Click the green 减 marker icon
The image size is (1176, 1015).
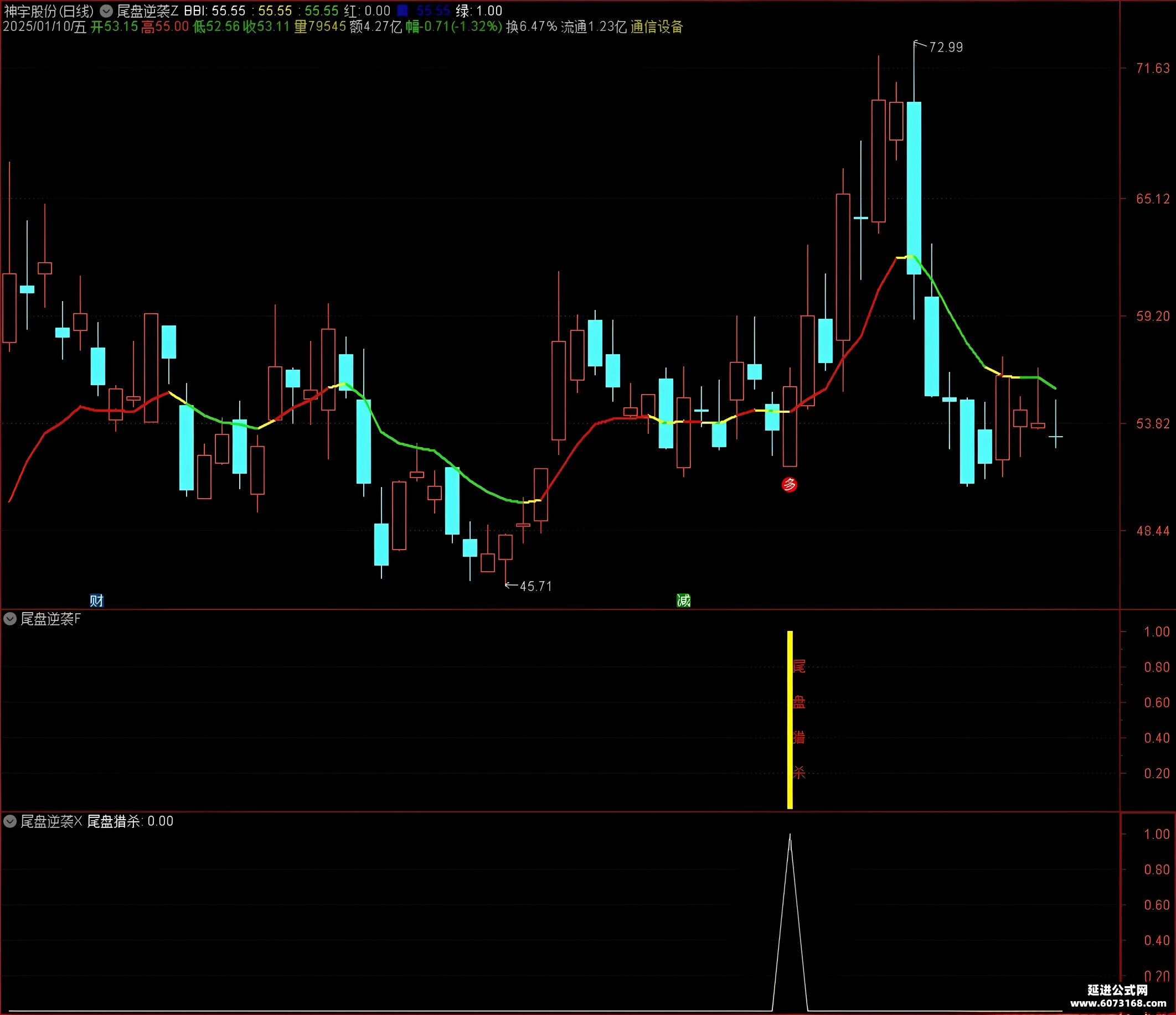point(683,600)
